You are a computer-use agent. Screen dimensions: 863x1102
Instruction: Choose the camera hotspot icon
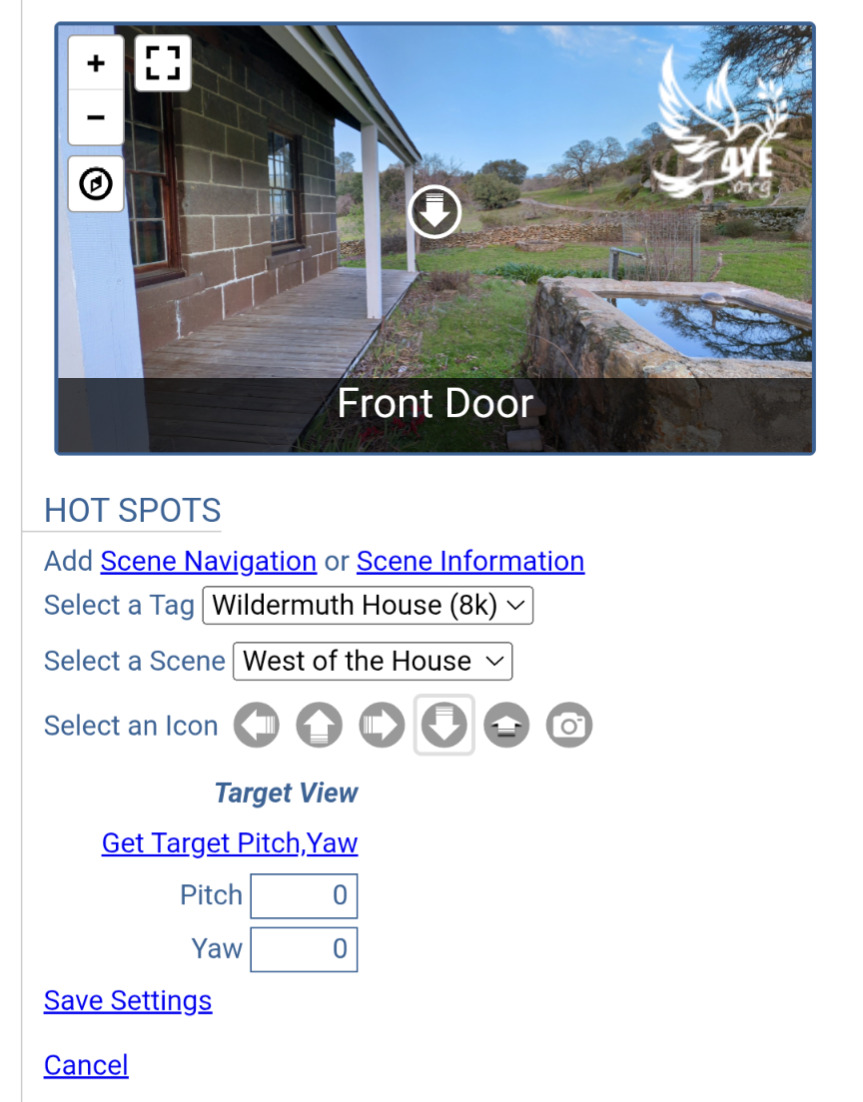click(x=569, y=725)
